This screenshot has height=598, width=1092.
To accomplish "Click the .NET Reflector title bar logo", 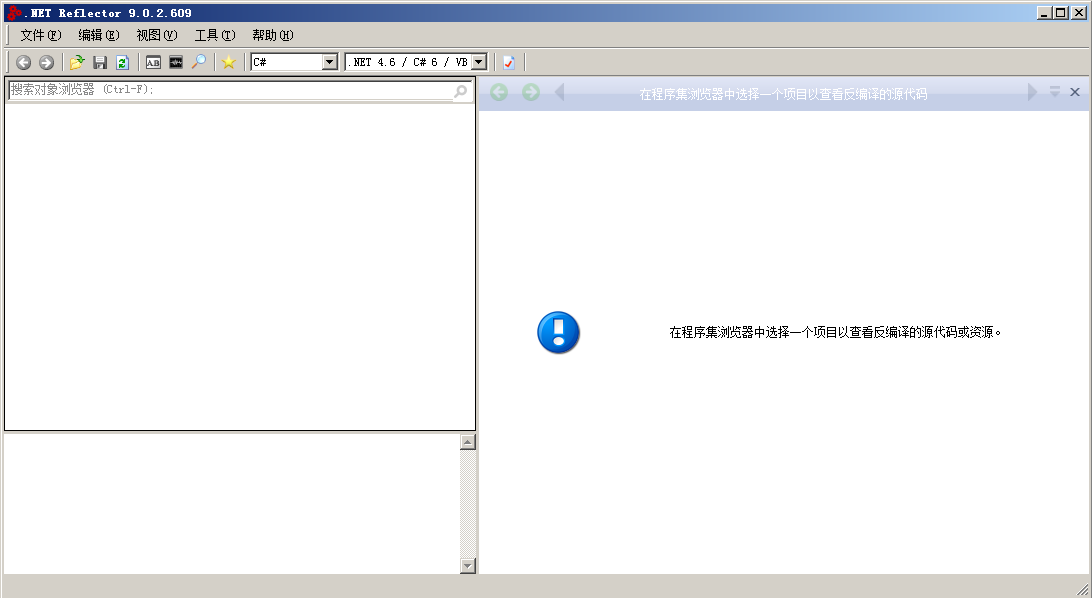I will coord(15,13).
